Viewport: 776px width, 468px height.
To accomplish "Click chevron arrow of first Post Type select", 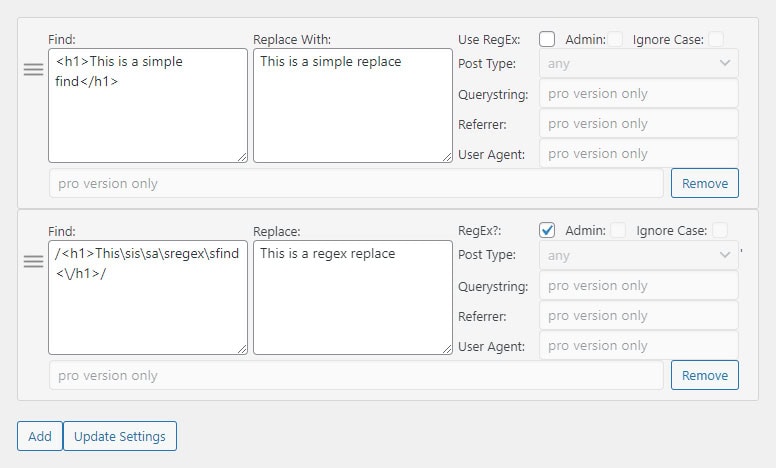I will tap(725, 63).
